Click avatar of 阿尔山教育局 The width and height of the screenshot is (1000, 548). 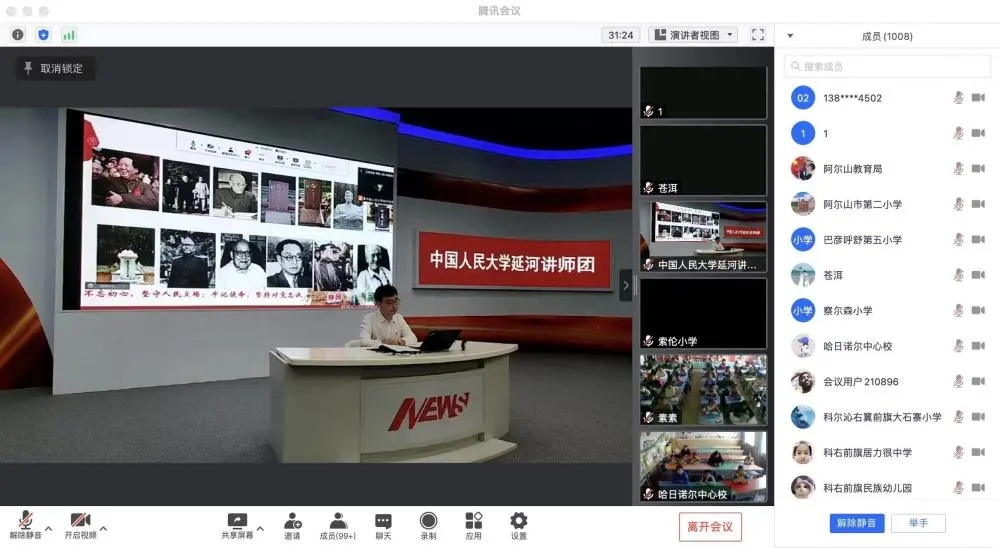tap(803, 168)
